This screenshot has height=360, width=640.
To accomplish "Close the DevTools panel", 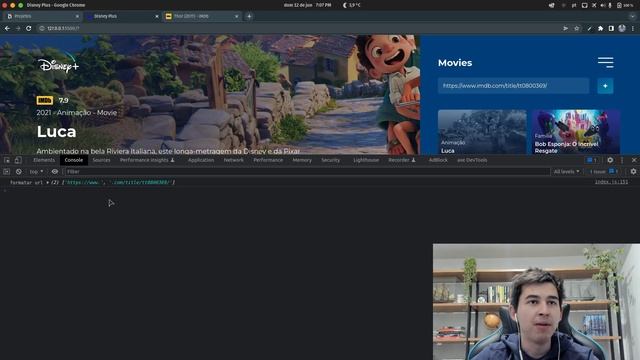I will (x=634, y=160).
